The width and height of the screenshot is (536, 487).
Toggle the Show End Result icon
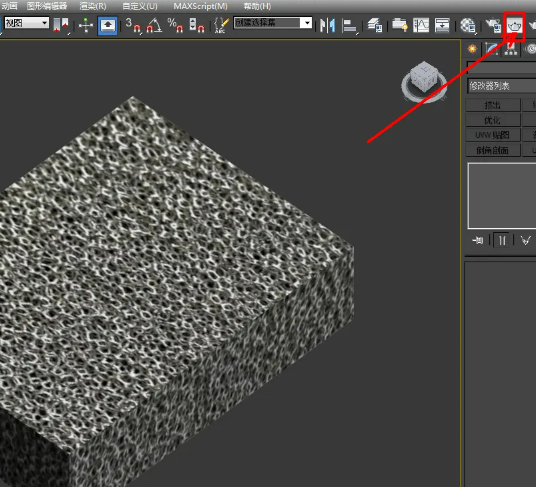pos(502,241)
